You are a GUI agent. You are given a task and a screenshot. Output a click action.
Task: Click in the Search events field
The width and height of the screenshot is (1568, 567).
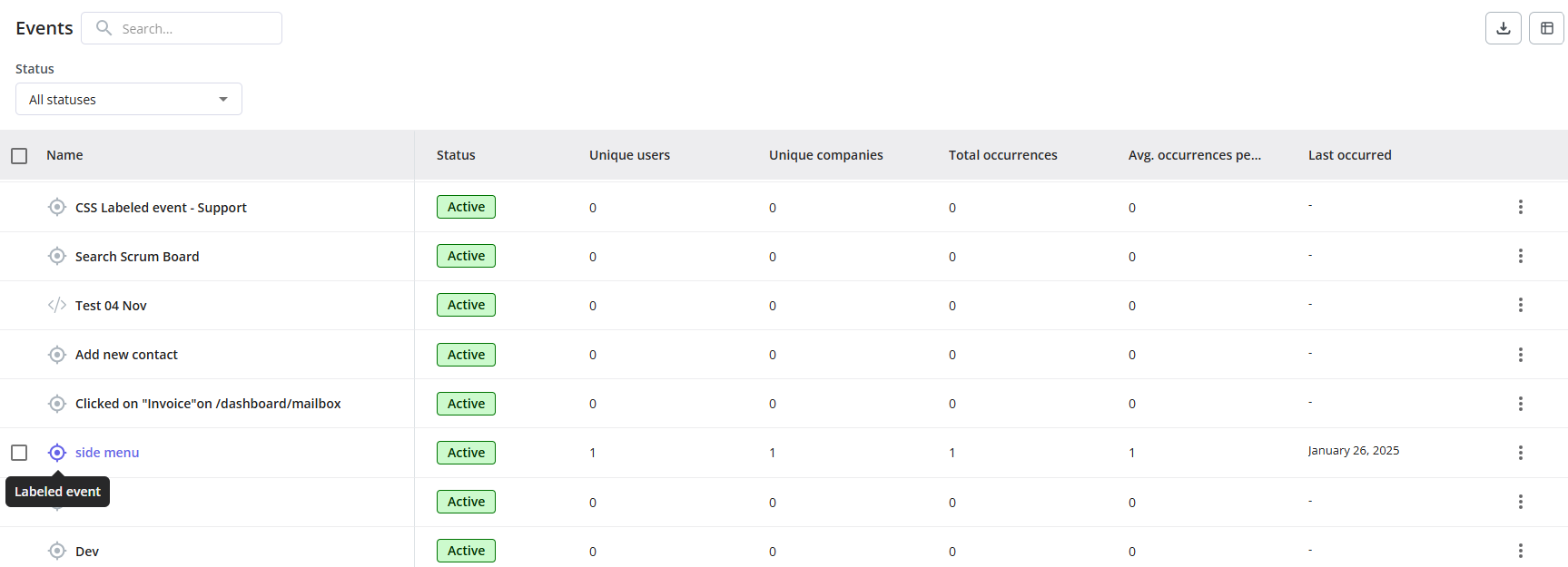tap(182, 28)
